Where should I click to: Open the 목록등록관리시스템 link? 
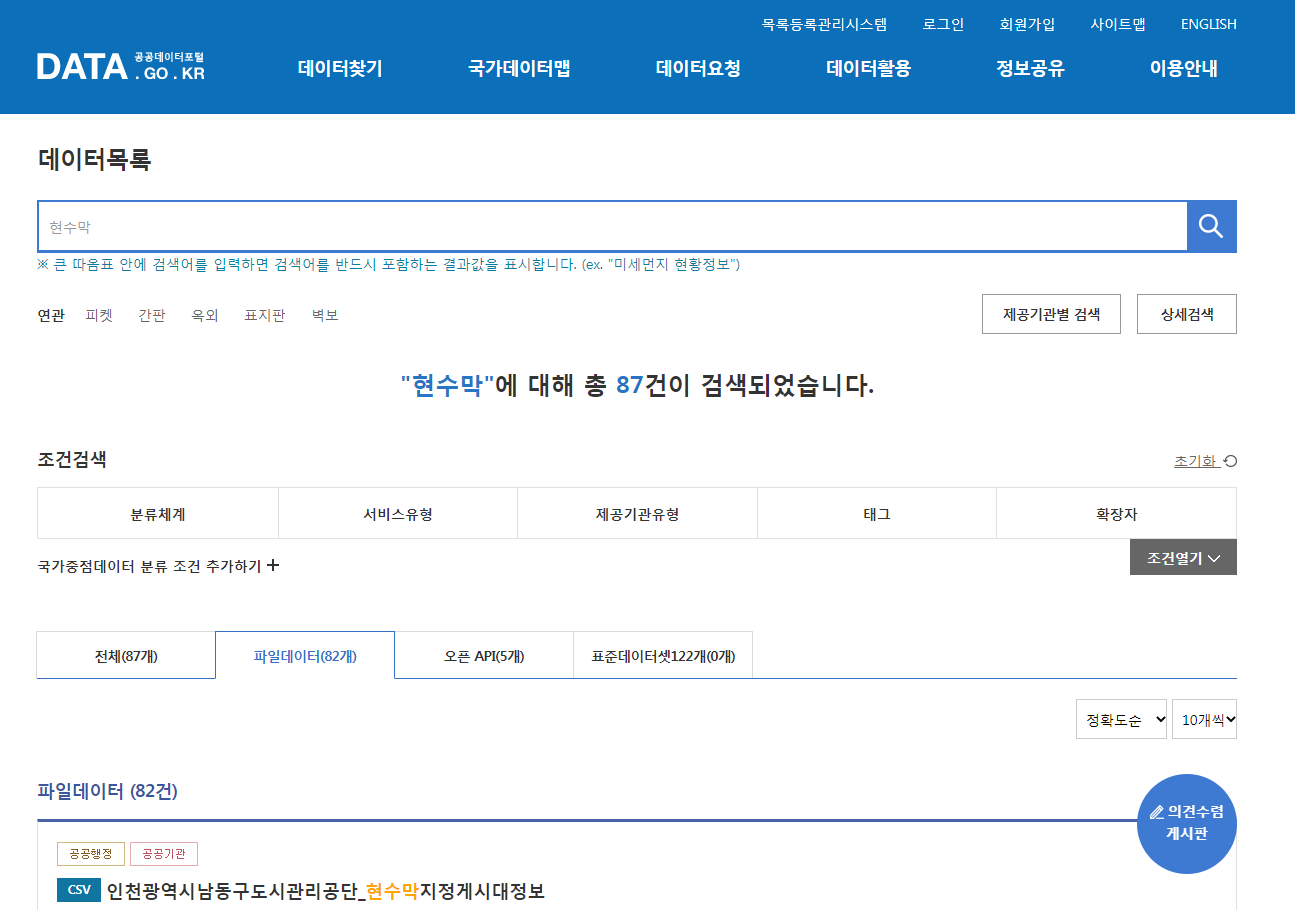click(x=824, y=24)
